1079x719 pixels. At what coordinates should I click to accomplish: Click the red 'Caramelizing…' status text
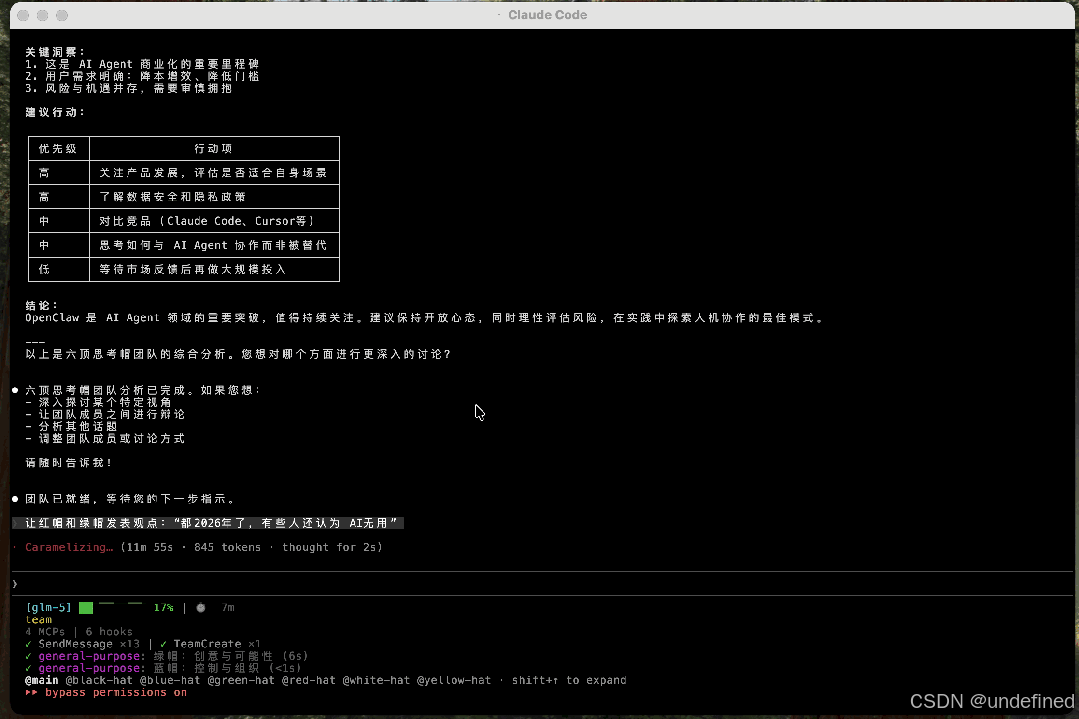click(69, 547)
